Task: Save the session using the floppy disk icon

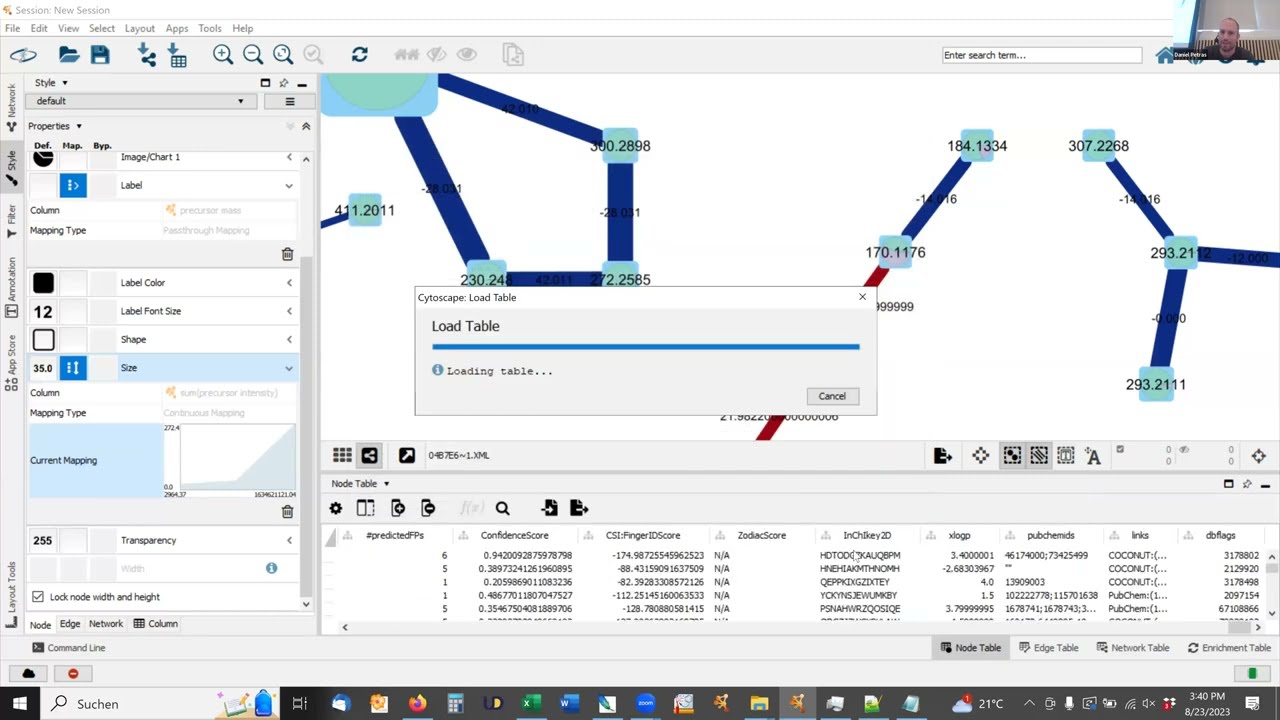Action: pyautogui.click(x=100, y=55)
